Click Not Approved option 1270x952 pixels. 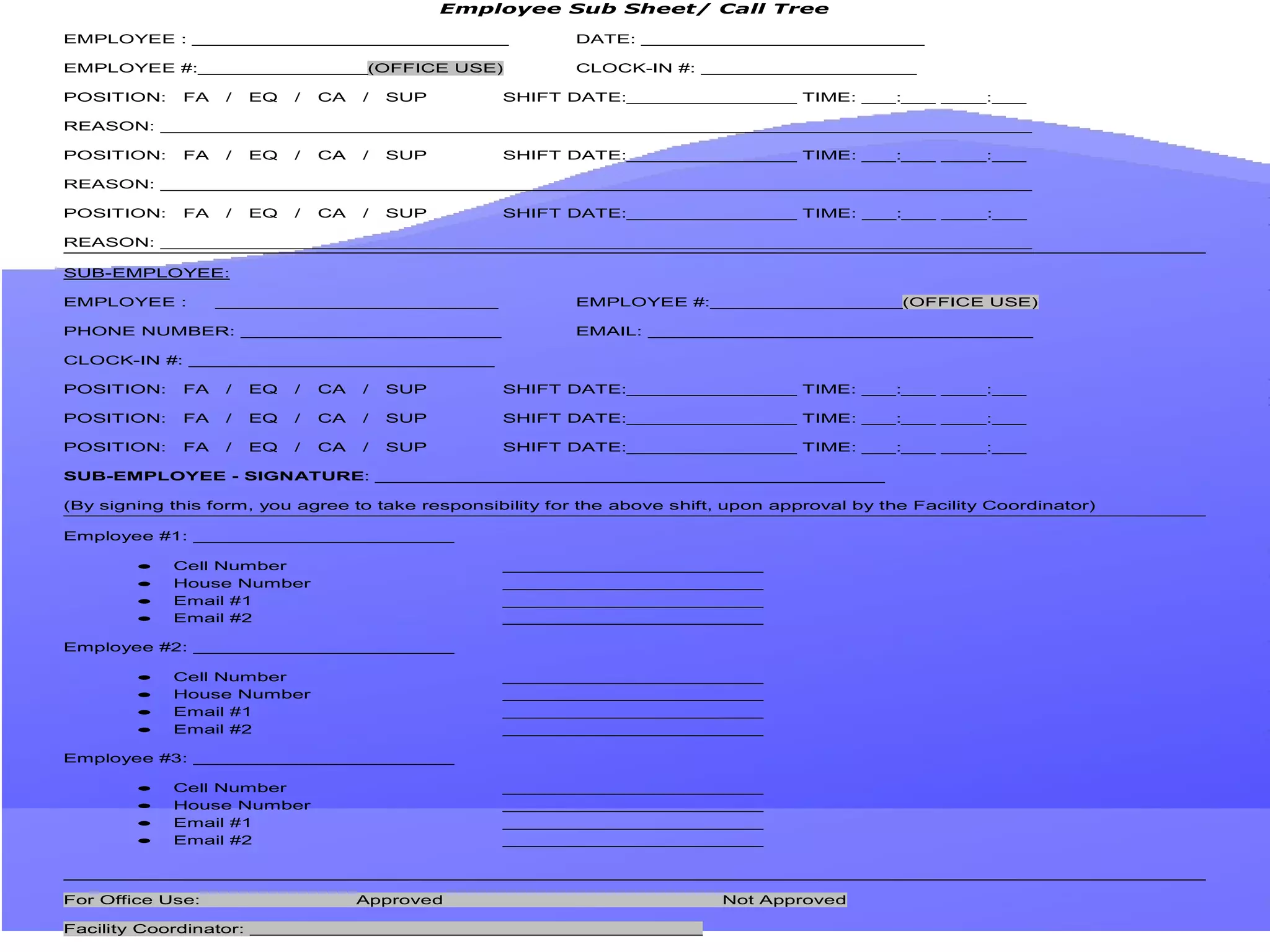point(784,900)
